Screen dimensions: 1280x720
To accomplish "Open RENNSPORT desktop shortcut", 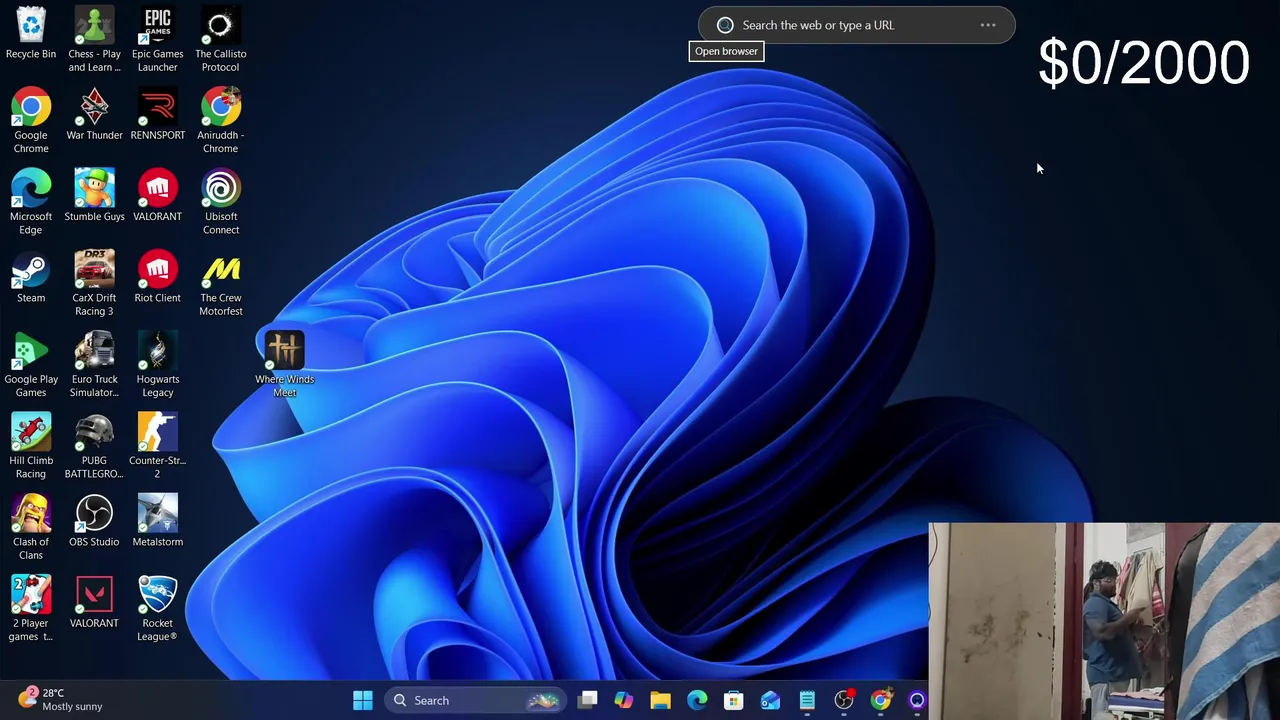I will [157, 113].
